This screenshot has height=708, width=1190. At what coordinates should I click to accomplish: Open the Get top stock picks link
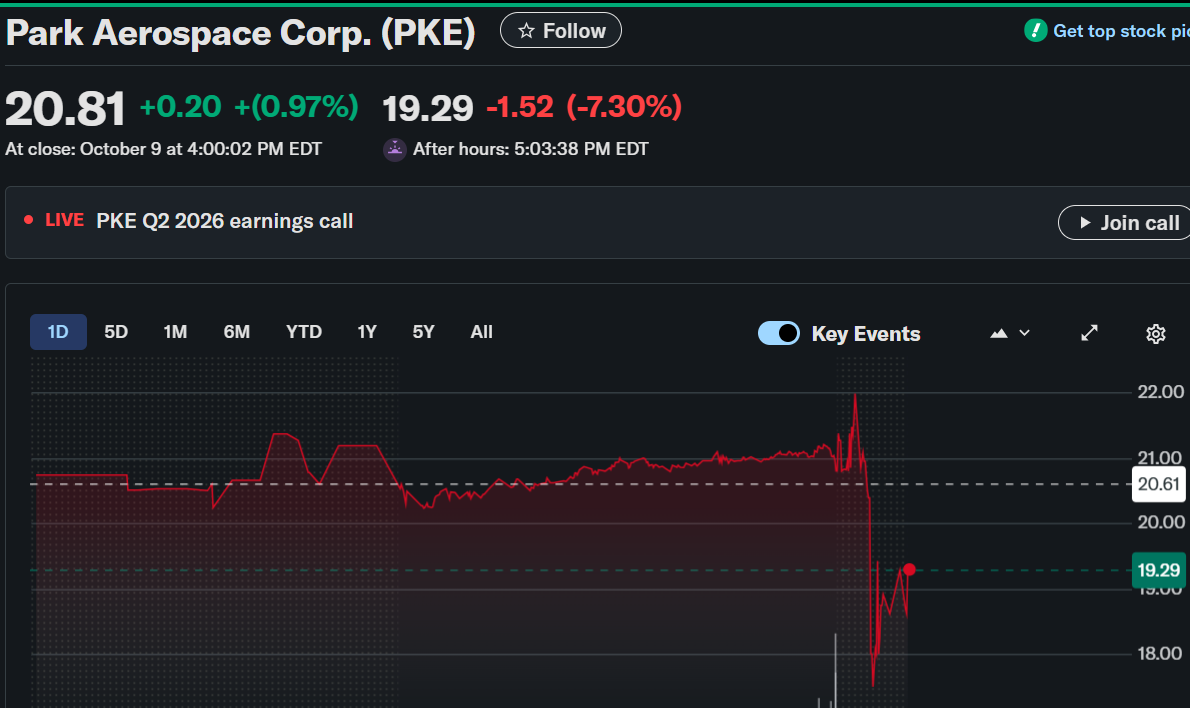[x=1121, y=31]
